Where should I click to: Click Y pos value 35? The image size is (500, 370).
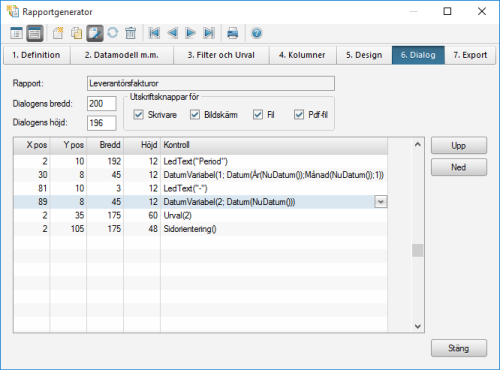pos(79,215)
